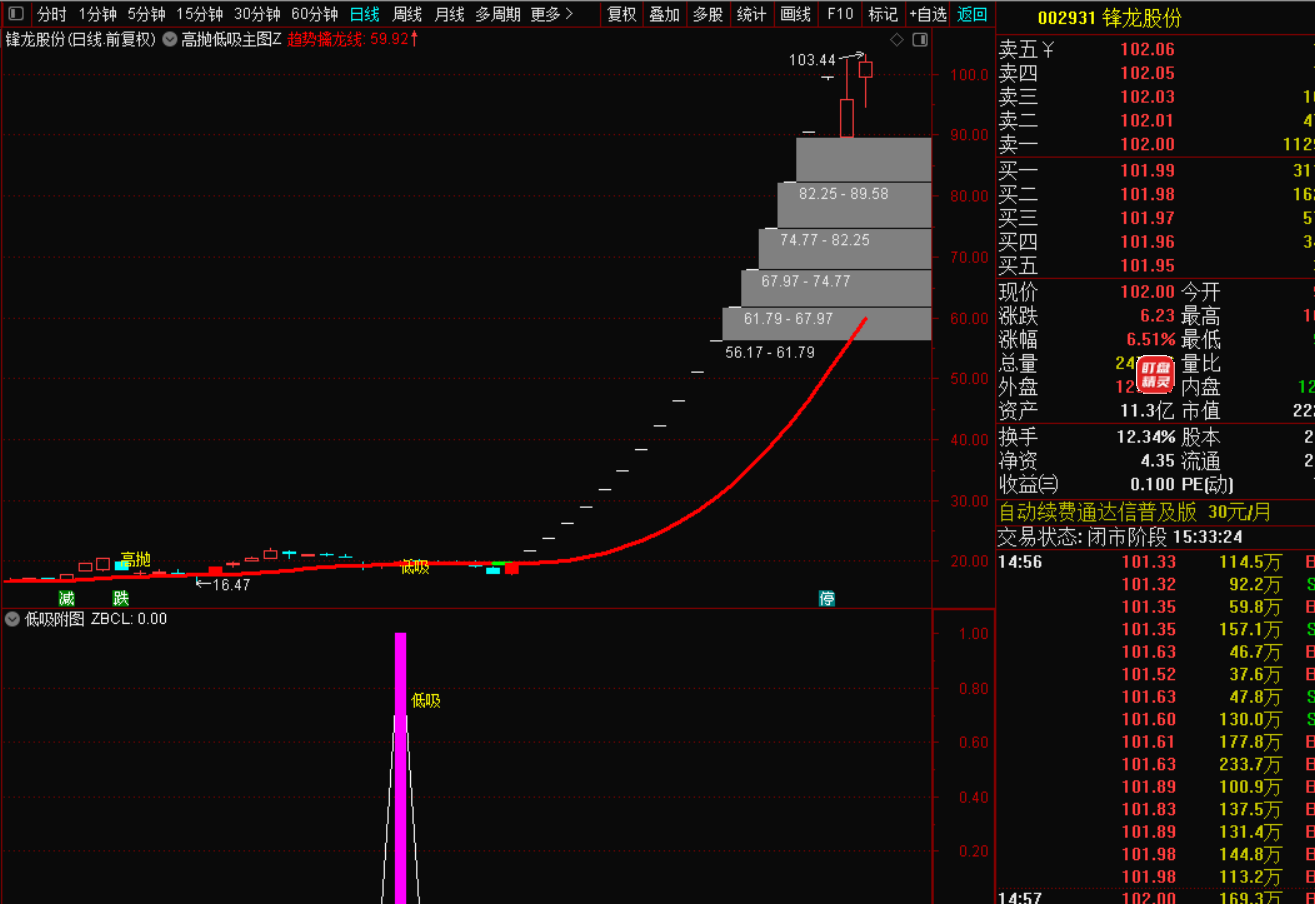Expand the 高抛低吸主图Z indicator dropdown
Image resolution: width=1315 pixels, height=904 pixels.
(169, 40)
